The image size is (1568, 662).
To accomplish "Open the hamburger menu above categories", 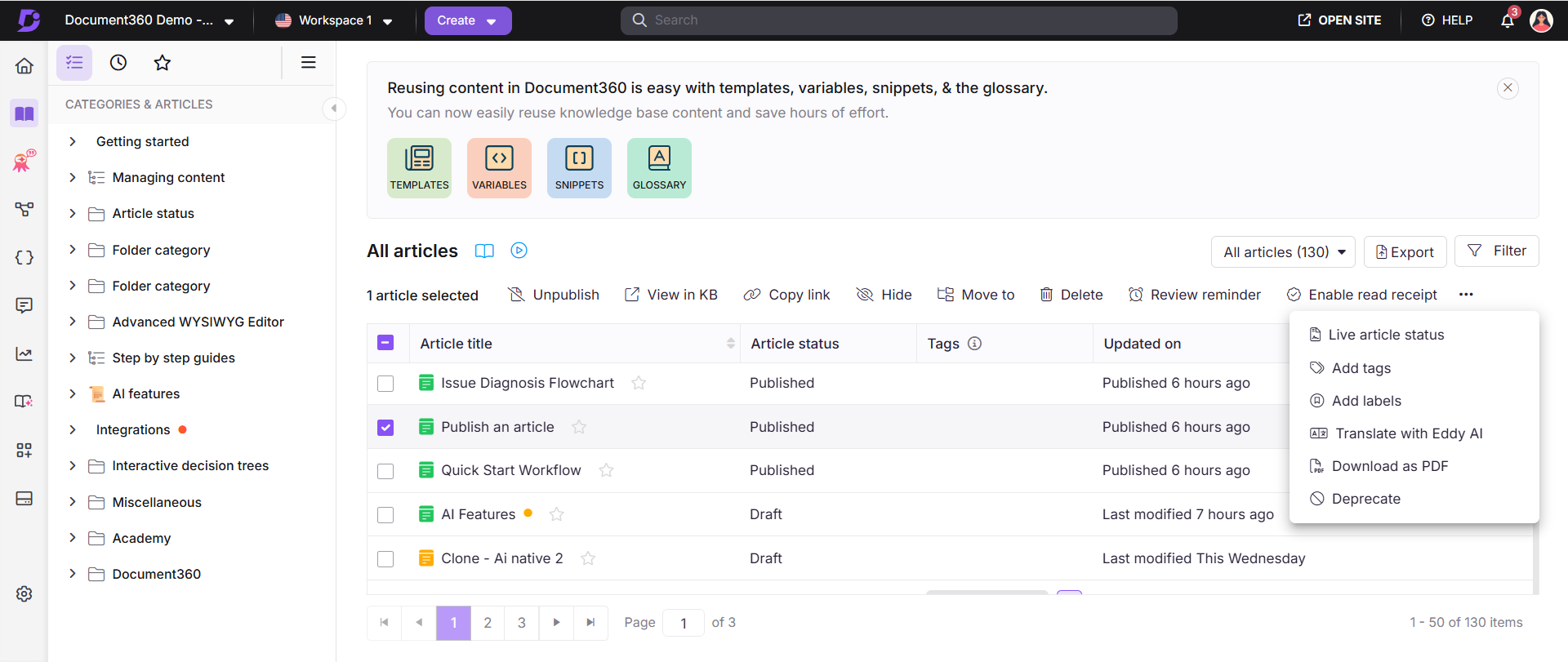I will coord(309,63).
